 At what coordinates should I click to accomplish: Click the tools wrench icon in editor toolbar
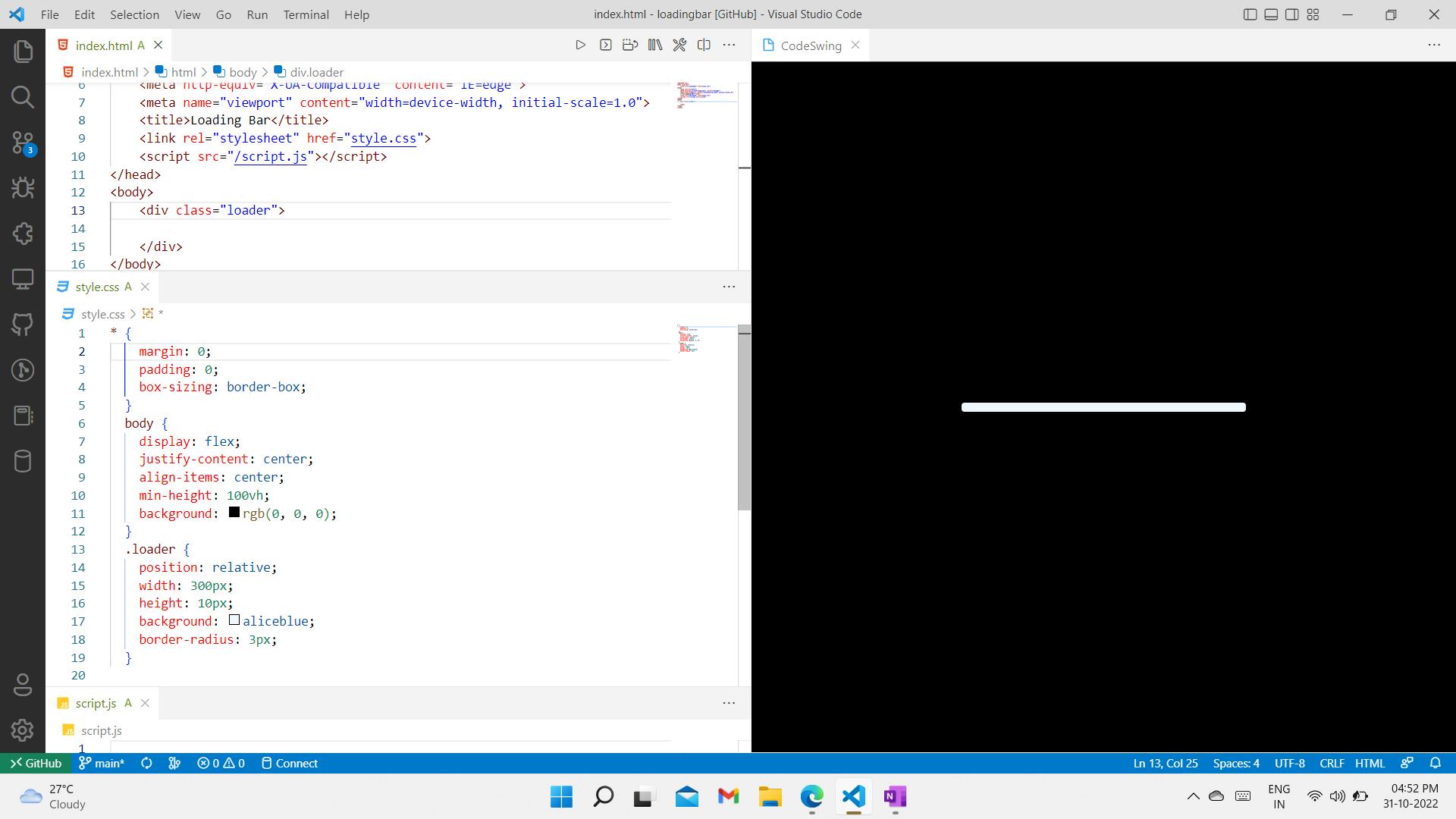click(x=679, y=45)
